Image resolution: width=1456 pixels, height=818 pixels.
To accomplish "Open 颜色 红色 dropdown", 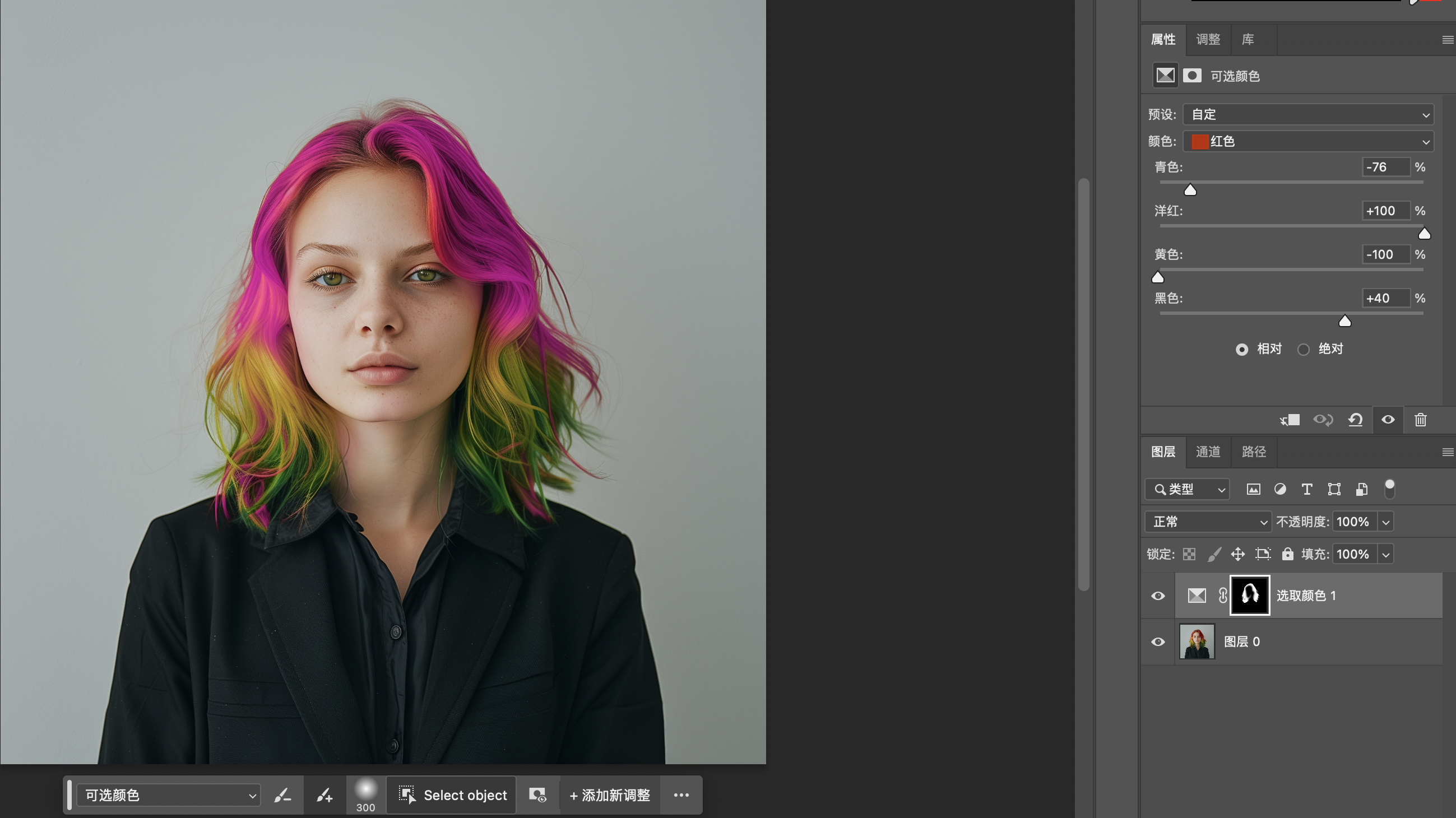I will pos(1308,141).
